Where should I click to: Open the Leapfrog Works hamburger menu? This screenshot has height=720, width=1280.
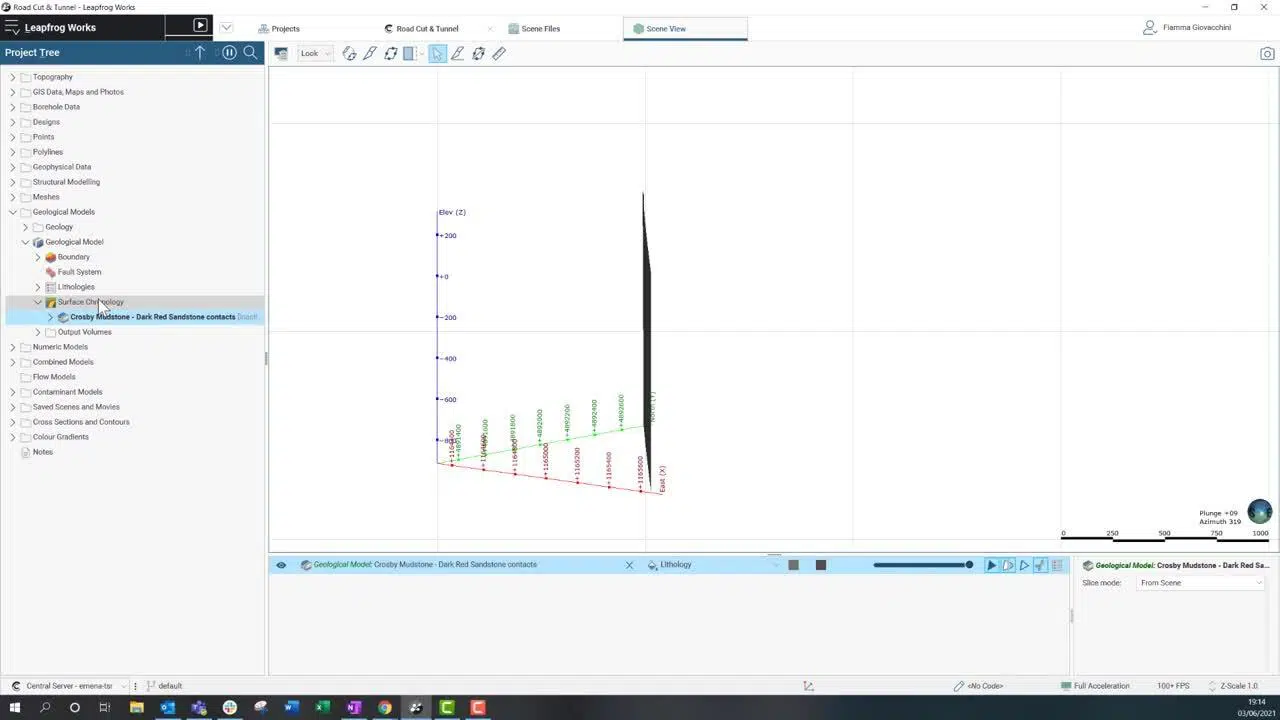pyautogui.click(x=12, y=27)
